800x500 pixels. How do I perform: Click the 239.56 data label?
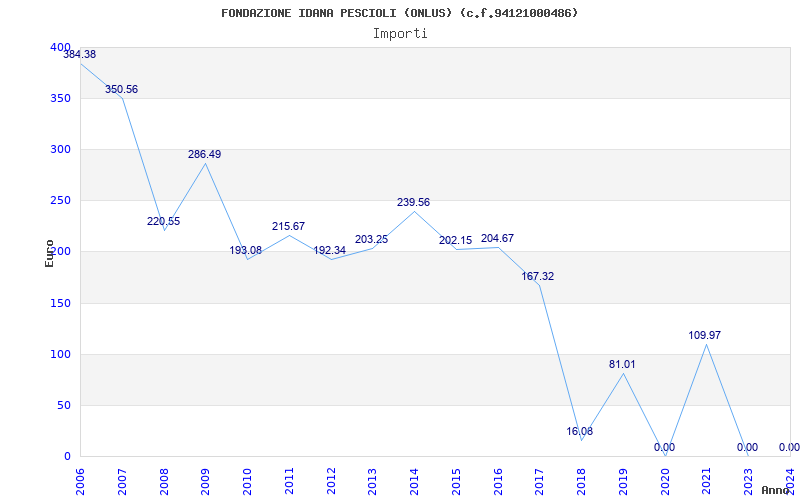(x=413, y=202)
